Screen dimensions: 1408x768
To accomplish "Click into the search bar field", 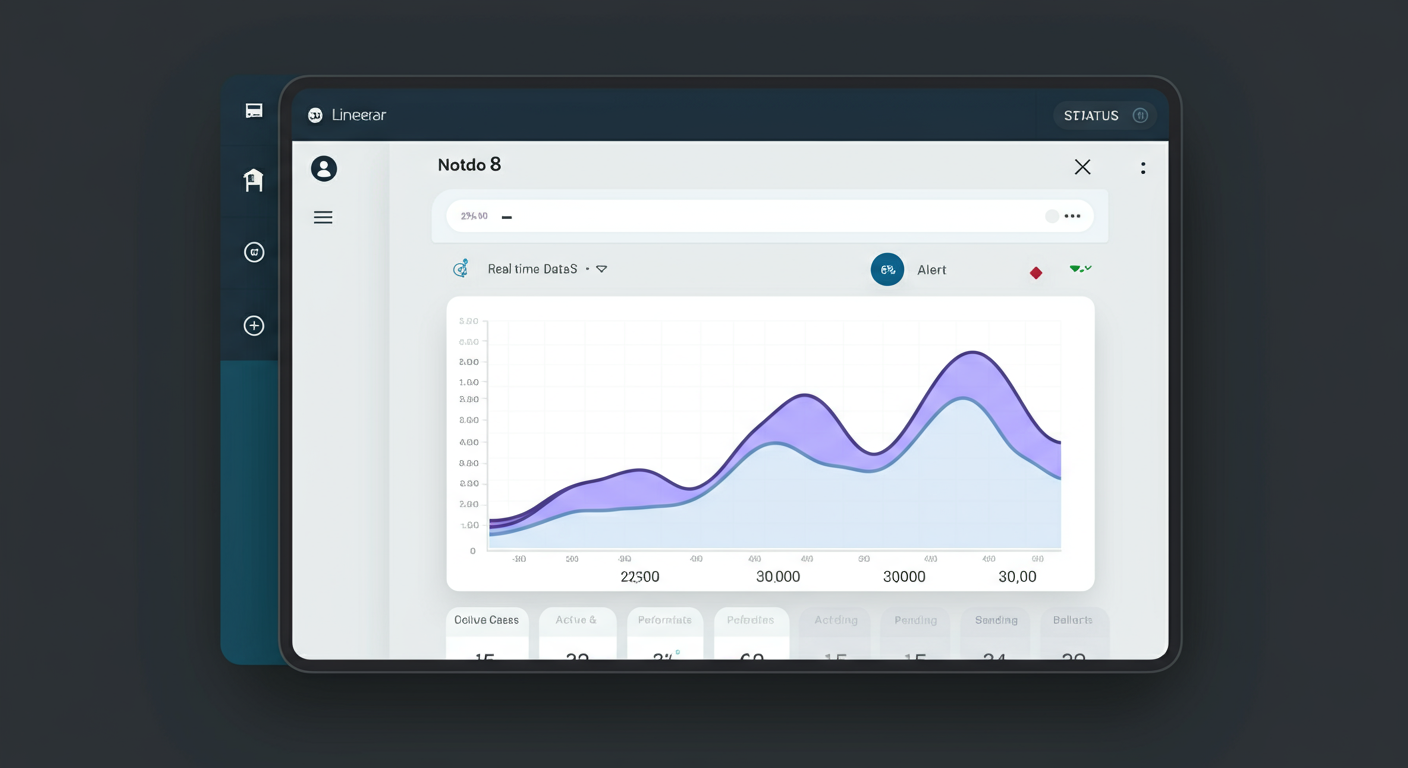I will point(763,216).
